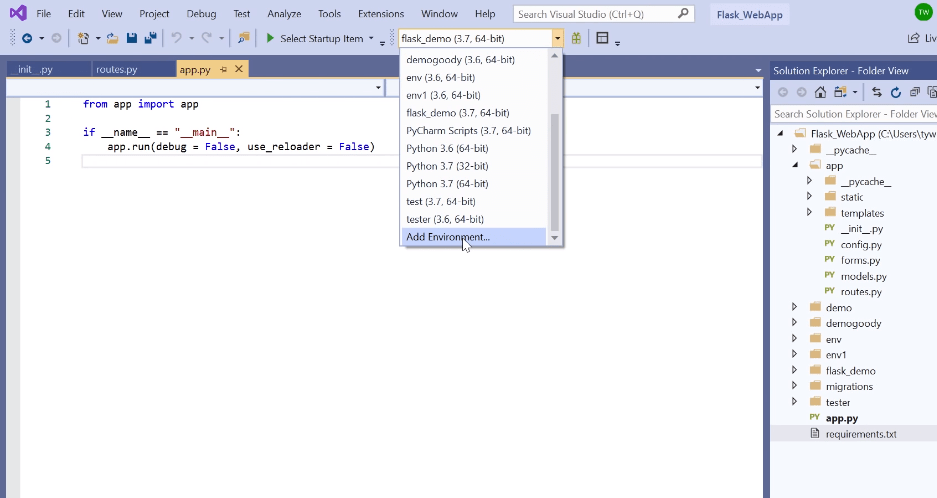
Task: Select PyCharm Scripts (3.7, 64-bit) environment
Action: (474, 130)
